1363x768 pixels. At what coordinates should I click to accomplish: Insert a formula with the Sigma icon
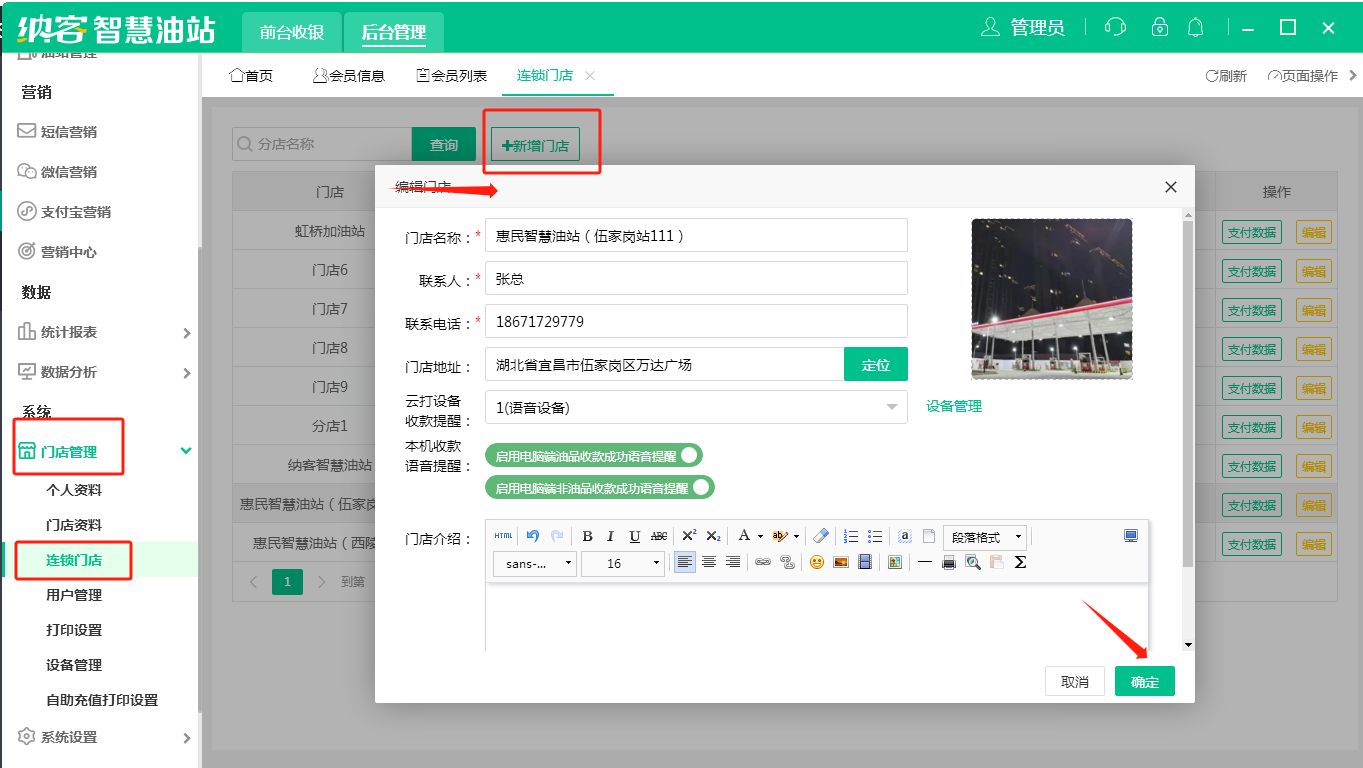click(1020, 562)
